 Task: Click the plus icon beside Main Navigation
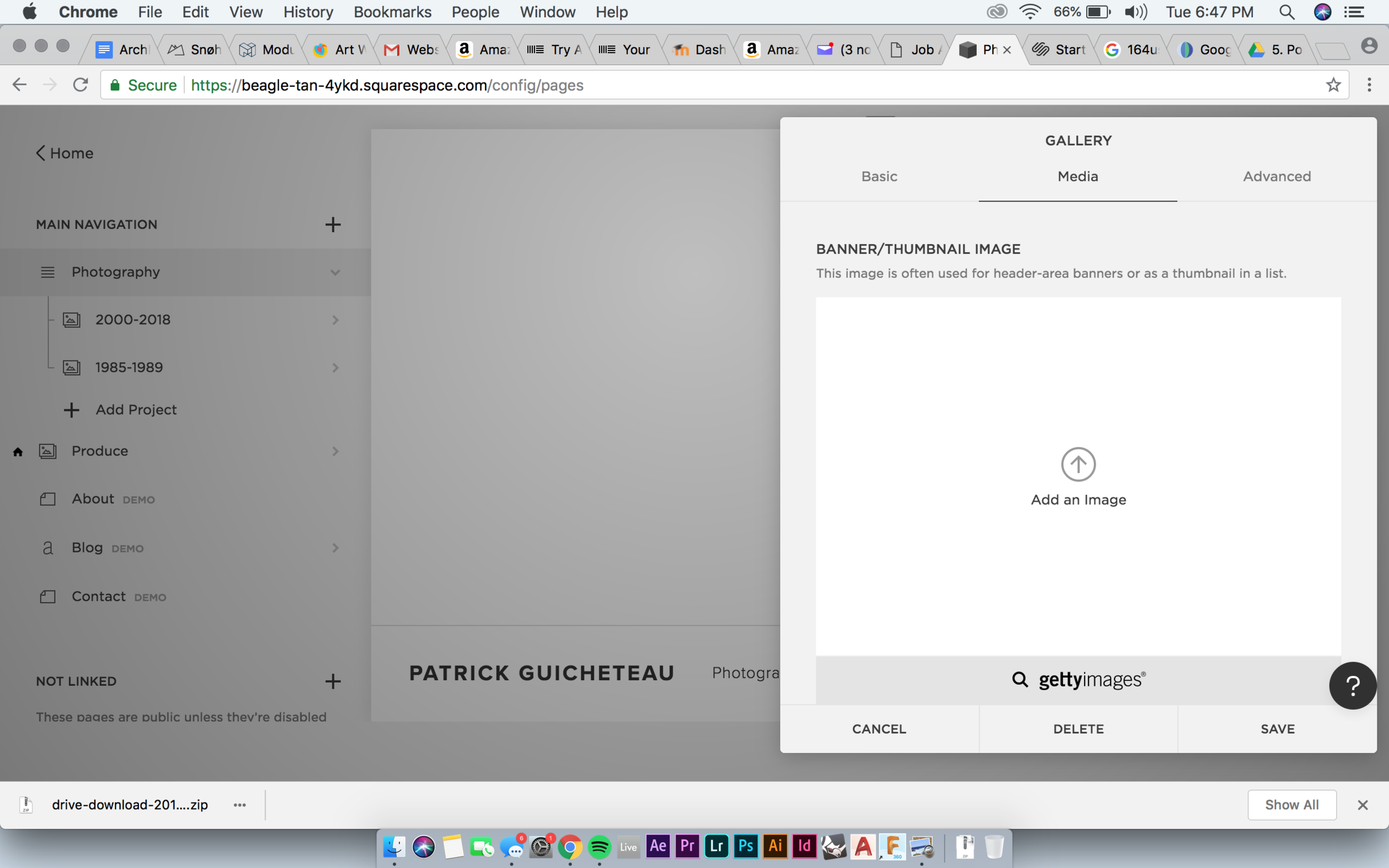(x=333, y=224)
